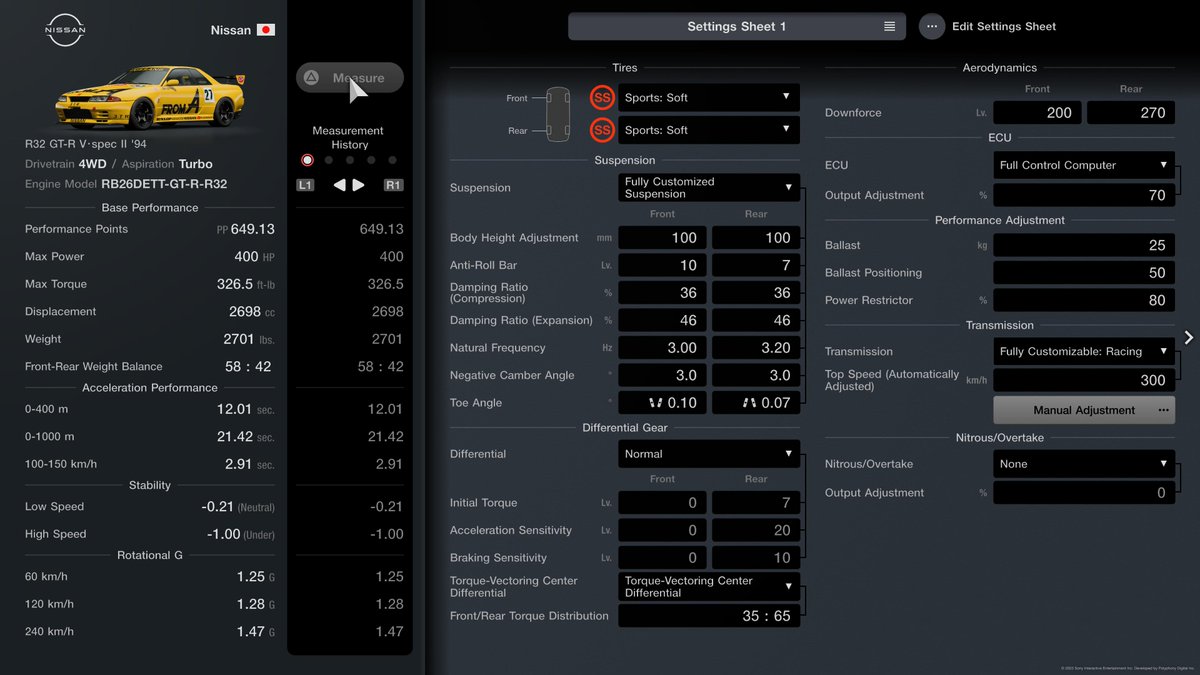
Task: Select ballast weight field 25
Action: tap(1084, 245)
